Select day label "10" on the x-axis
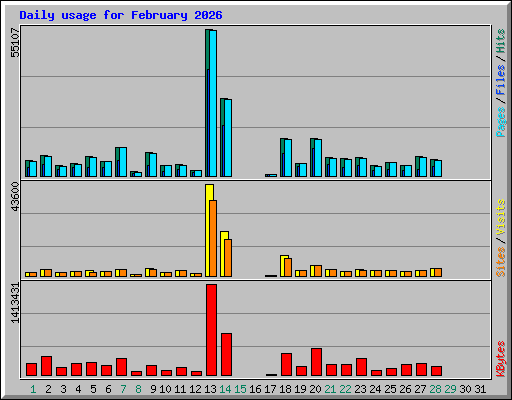The height and width of the screenshot is (400, 512). pos(165,389)
